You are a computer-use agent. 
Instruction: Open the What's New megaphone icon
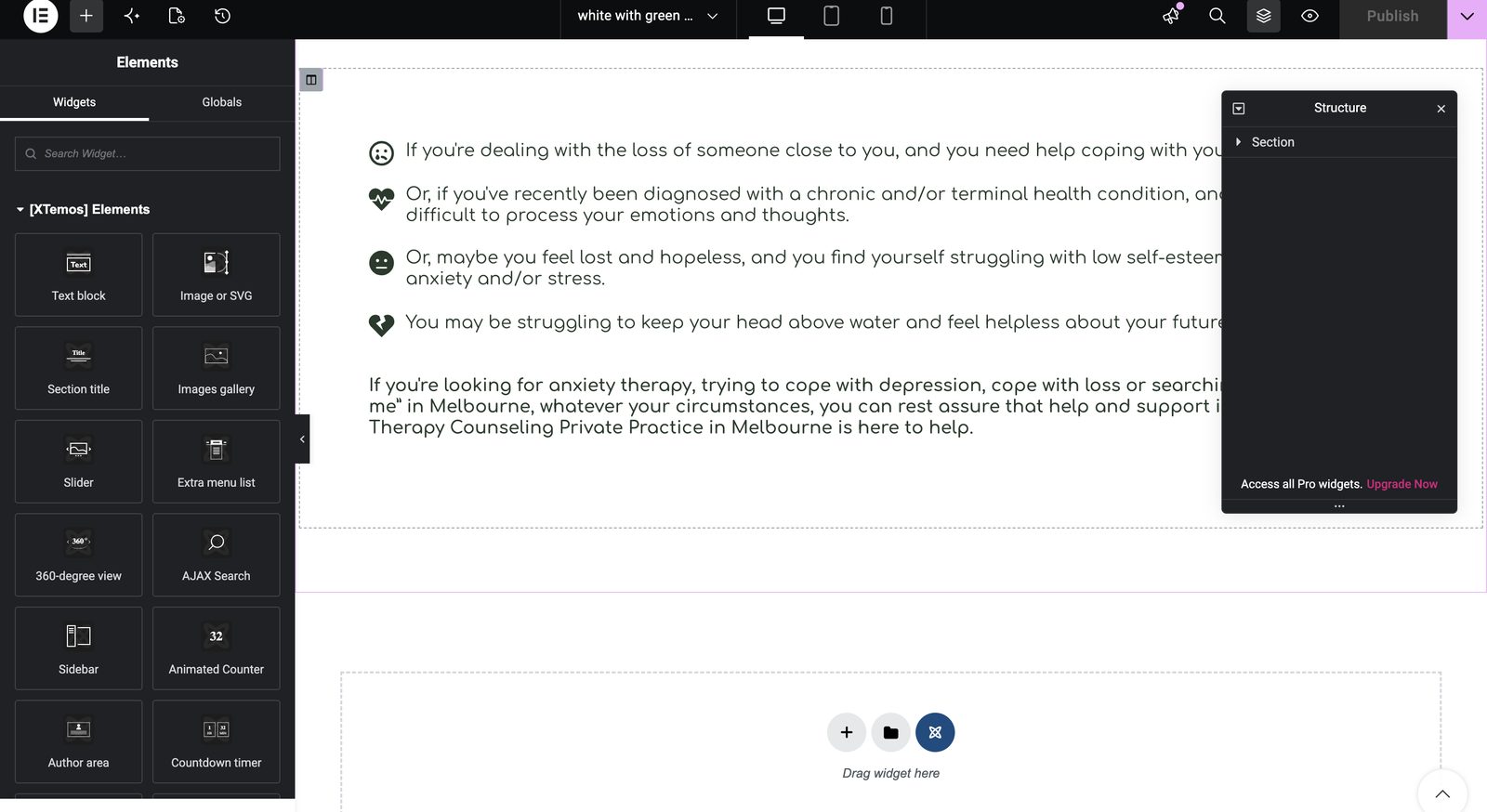(1171, 16)
